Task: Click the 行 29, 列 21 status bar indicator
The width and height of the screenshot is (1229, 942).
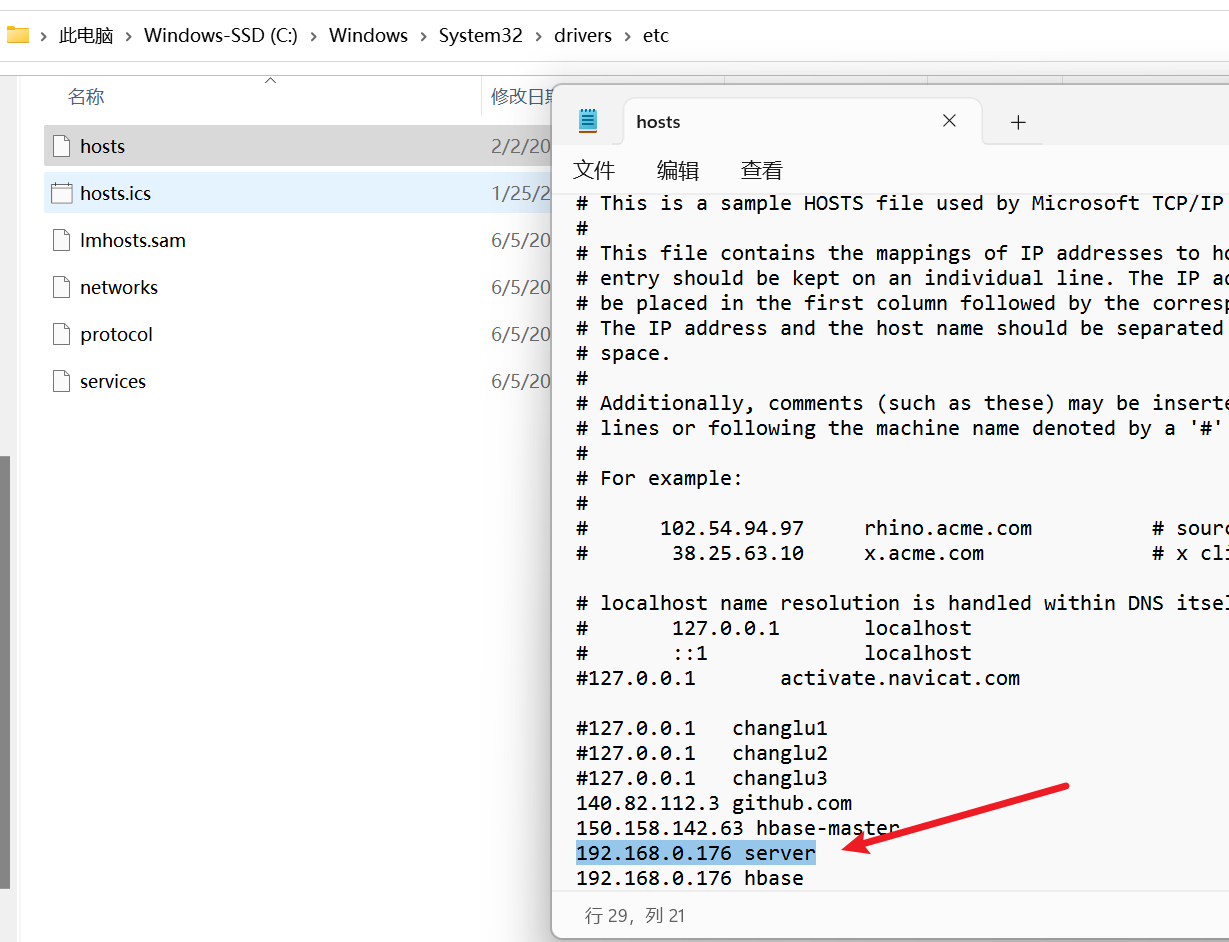Action: click(x=635, y=915)
